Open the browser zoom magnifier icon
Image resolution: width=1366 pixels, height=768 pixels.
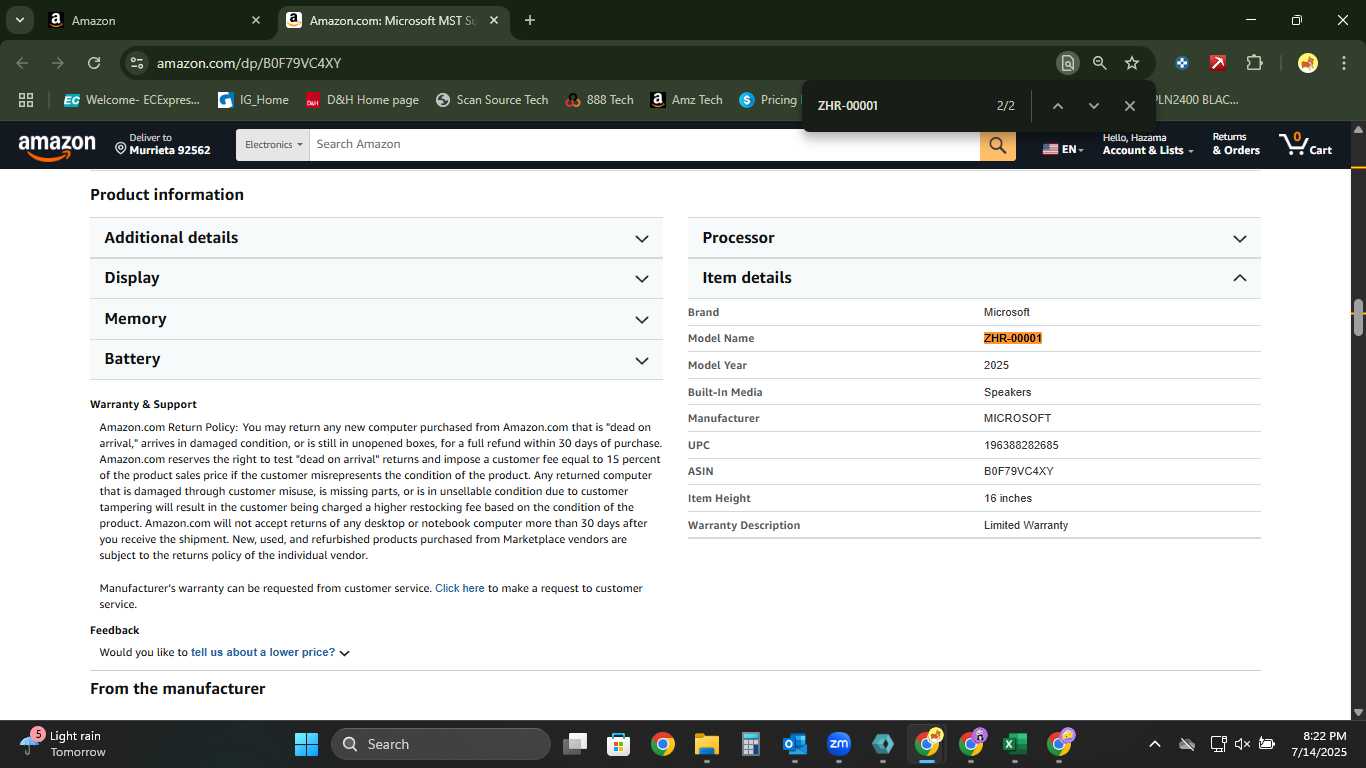(x=1100, y=63)
